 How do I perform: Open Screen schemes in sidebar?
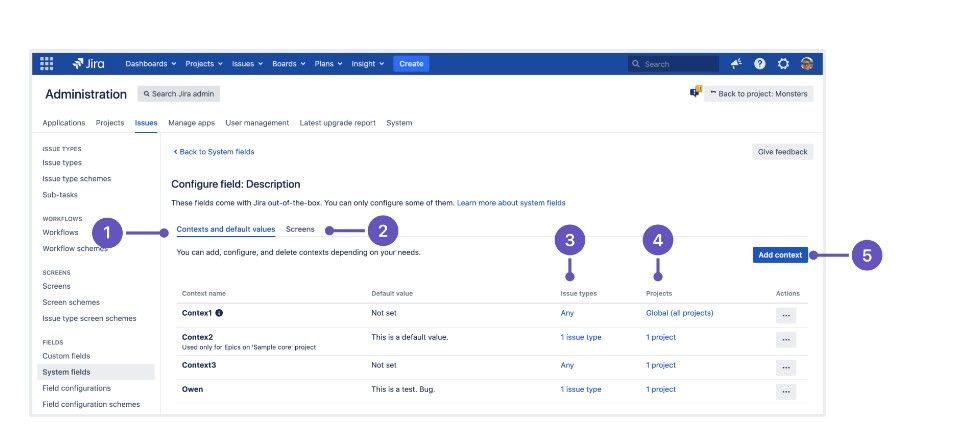[x=71, y=303]
